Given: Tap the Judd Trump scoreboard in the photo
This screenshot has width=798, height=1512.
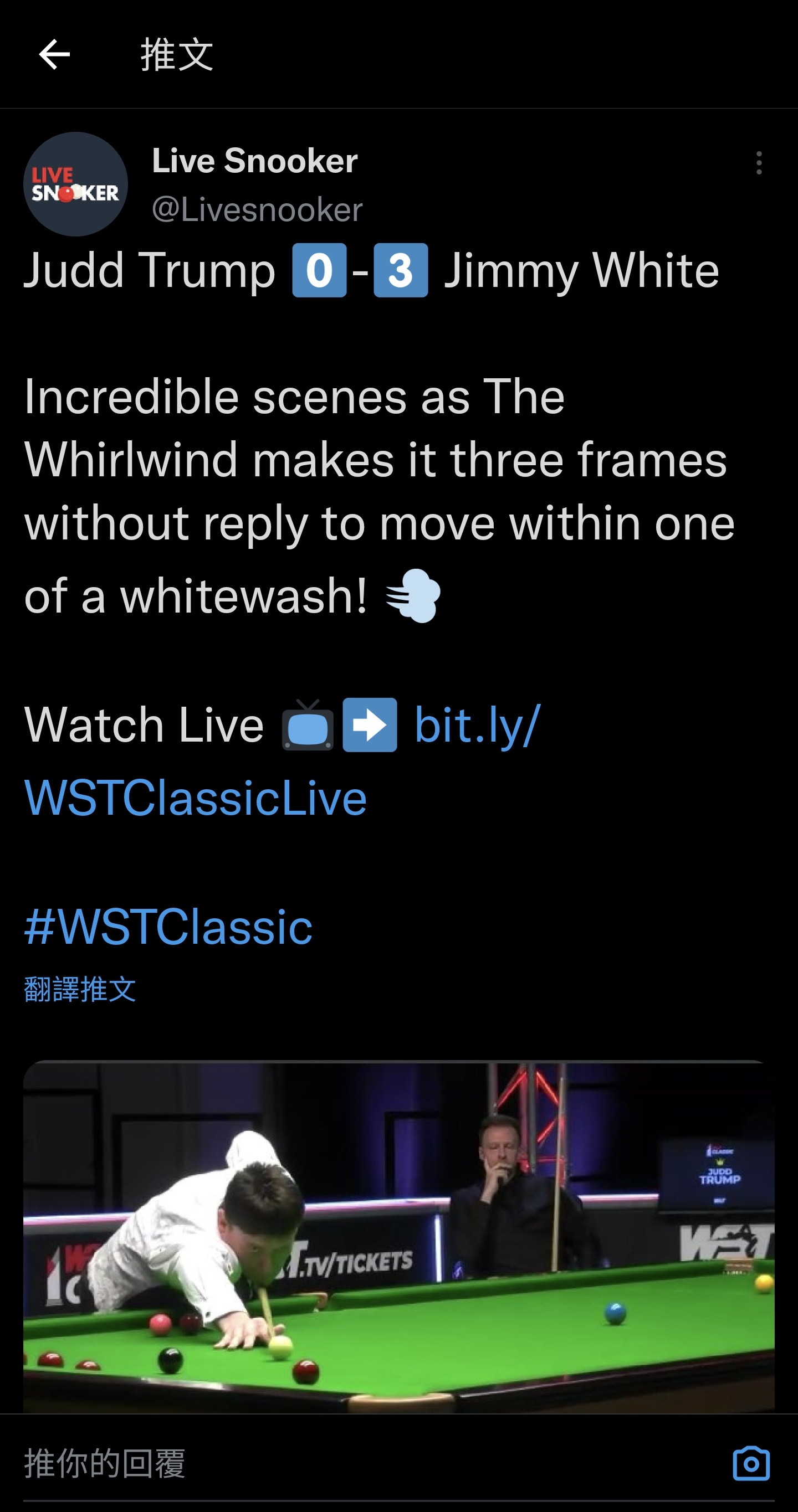Looking at the screenshot, I should click(719, 1175).
